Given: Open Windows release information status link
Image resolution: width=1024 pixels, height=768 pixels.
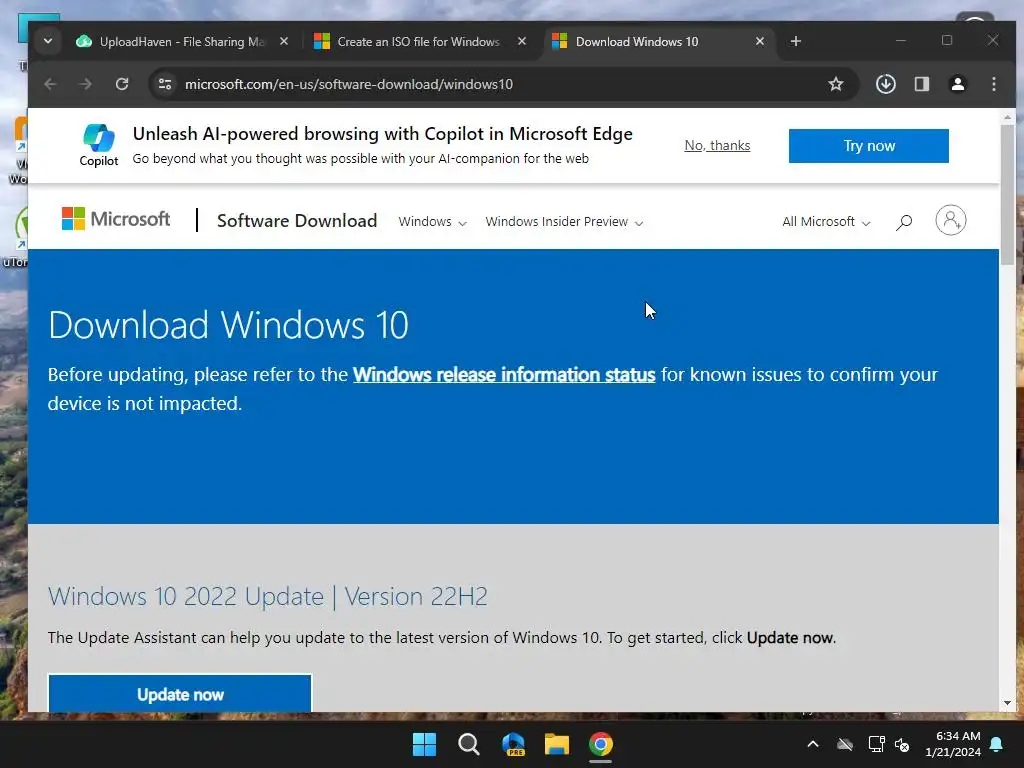Looking at the screenshot, I should [504, 375].
